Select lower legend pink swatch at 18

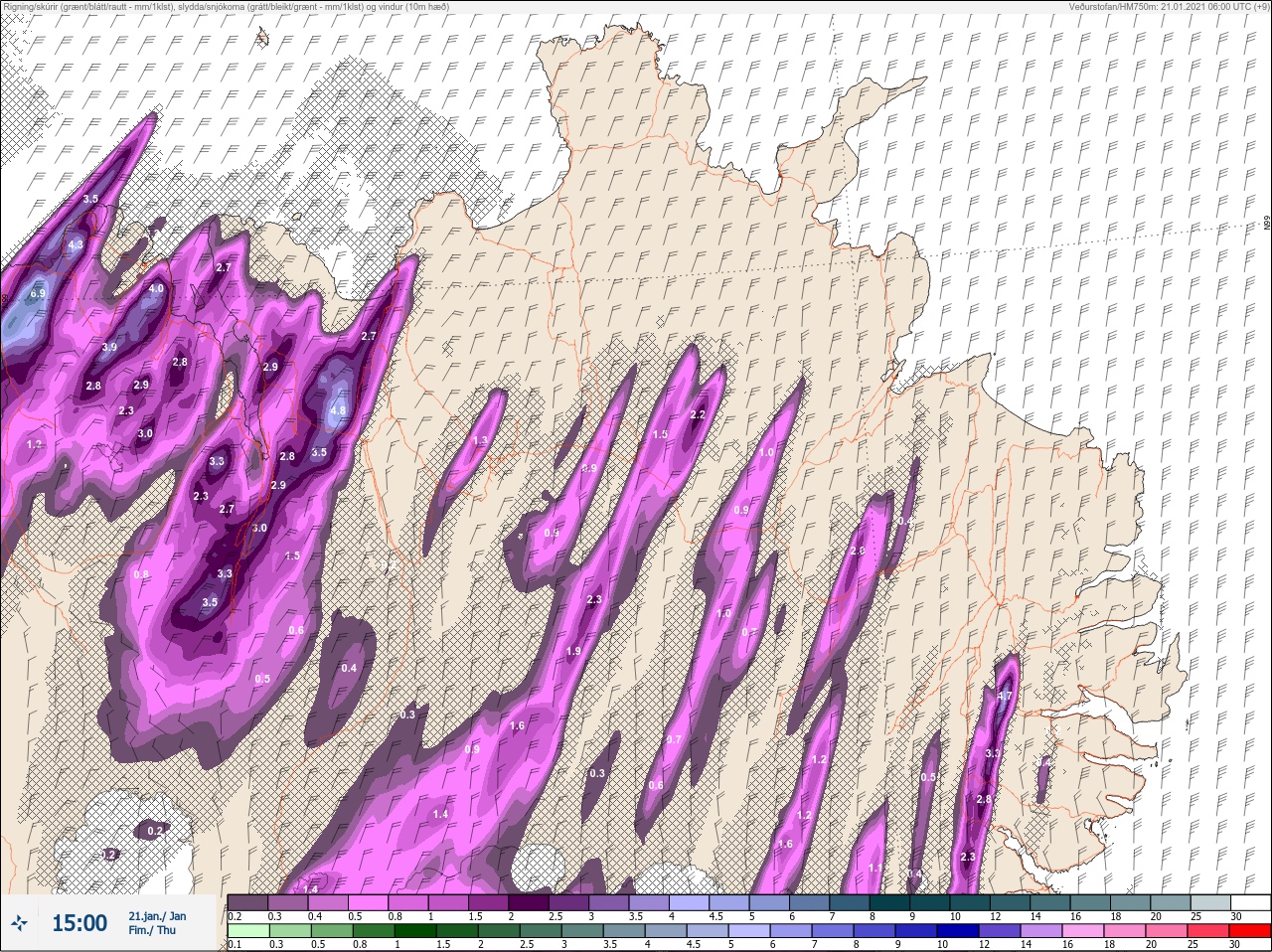[x=1126, y=931]
